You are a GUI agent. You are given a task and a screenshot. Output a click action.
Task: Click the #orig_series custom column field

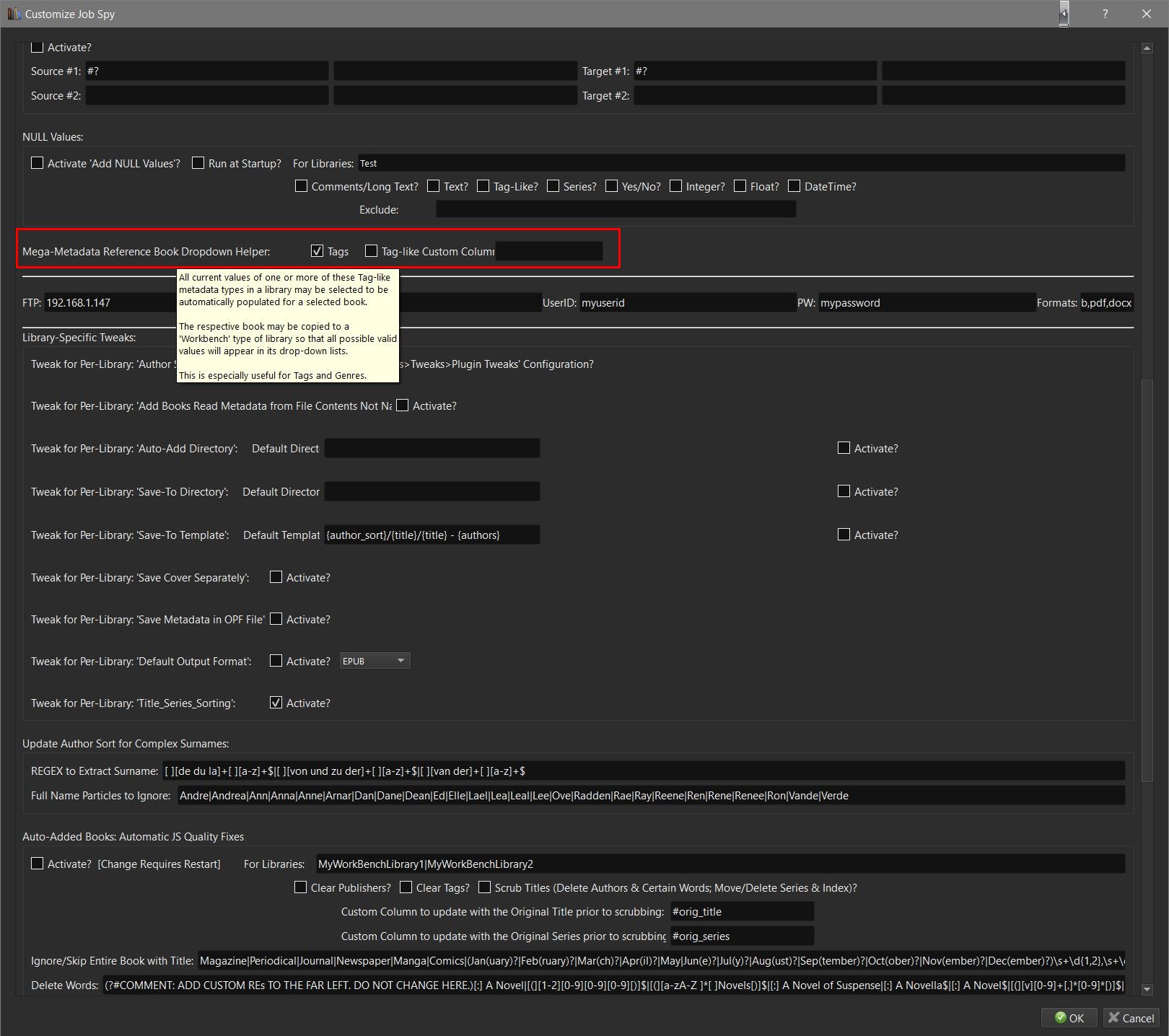(x=743, y=936)
